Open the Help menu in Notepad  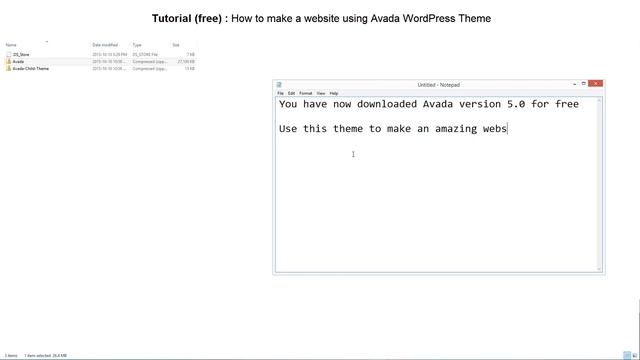pyautogui.click(x=334, y=93)
